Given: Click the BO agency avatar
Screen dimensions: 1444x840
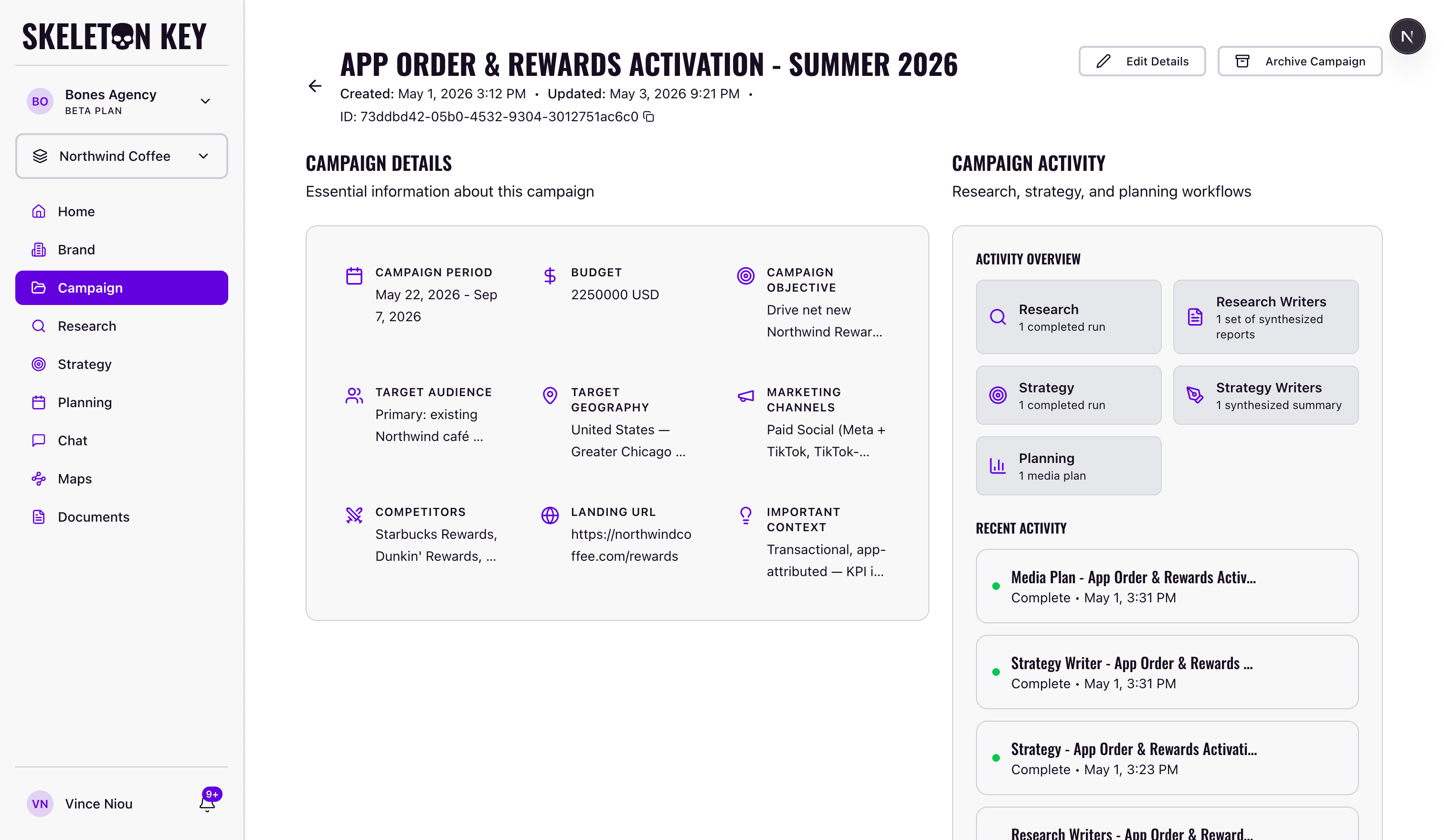Looking at the screenshot, I should [40, 101].
